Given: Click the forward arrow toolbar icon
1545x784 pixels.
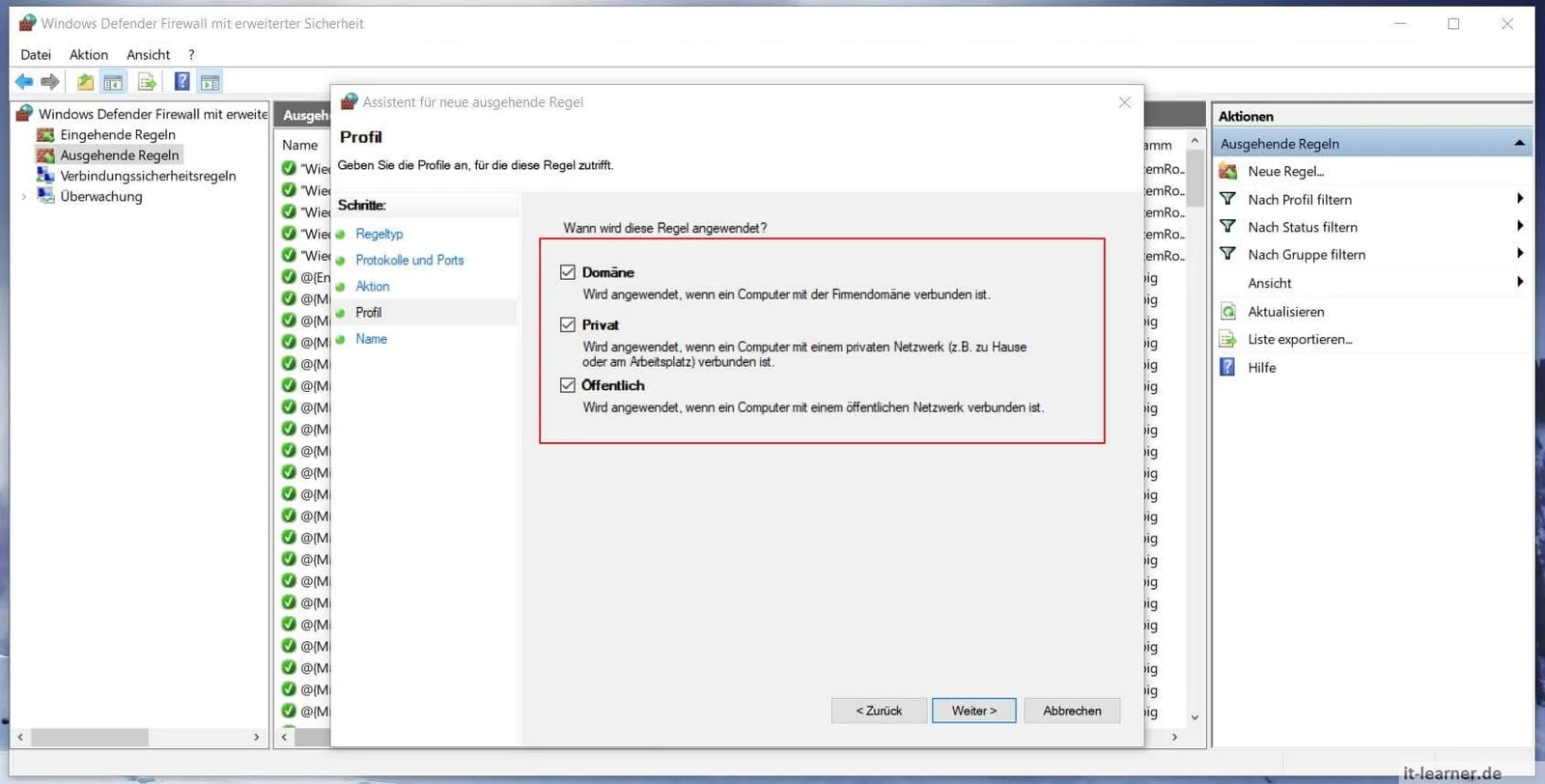Looking at the screenshot, I should (50, 82).
